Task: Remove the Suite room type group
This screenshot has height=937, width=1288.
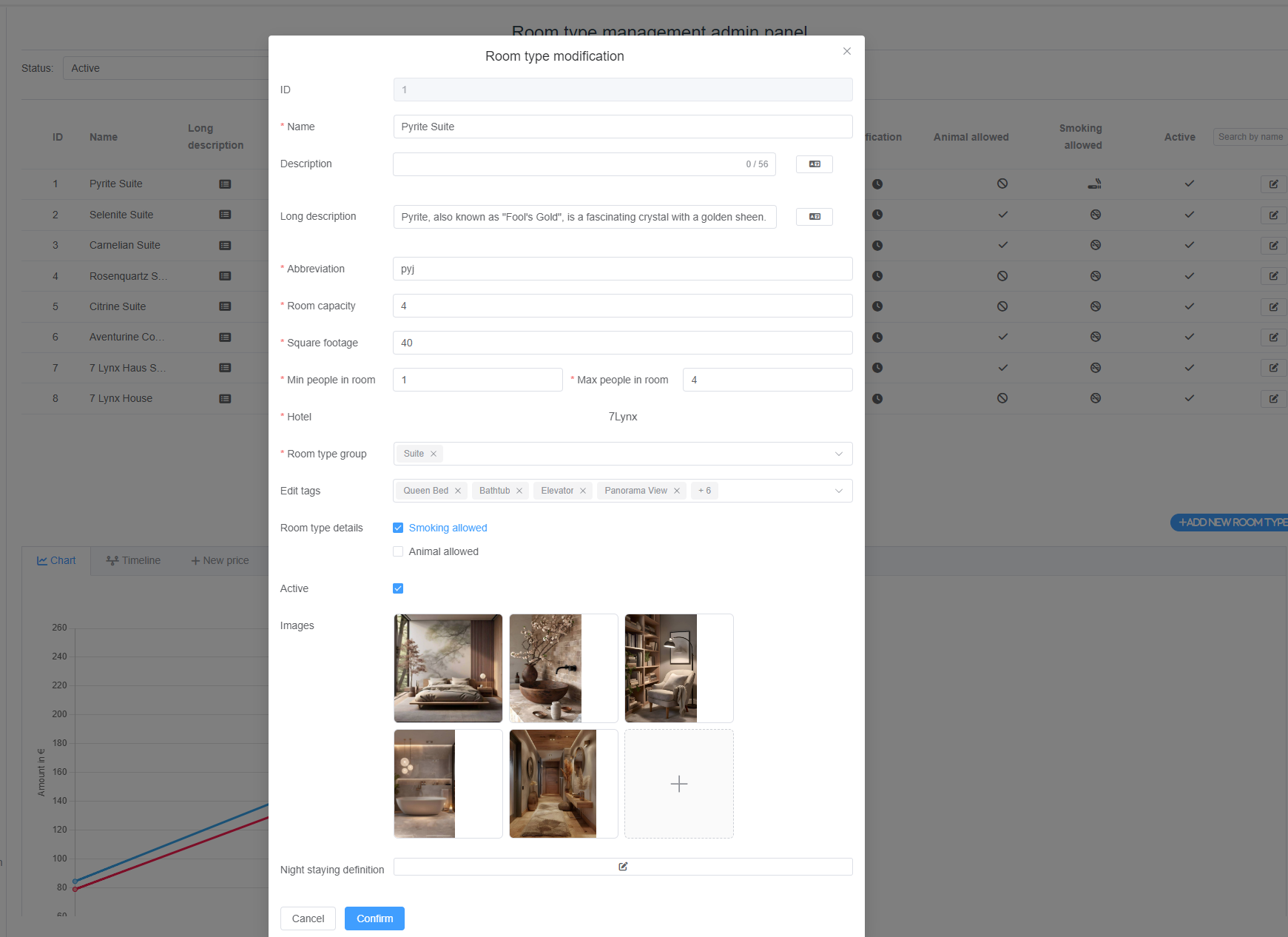Action: (x=434, y=454)
